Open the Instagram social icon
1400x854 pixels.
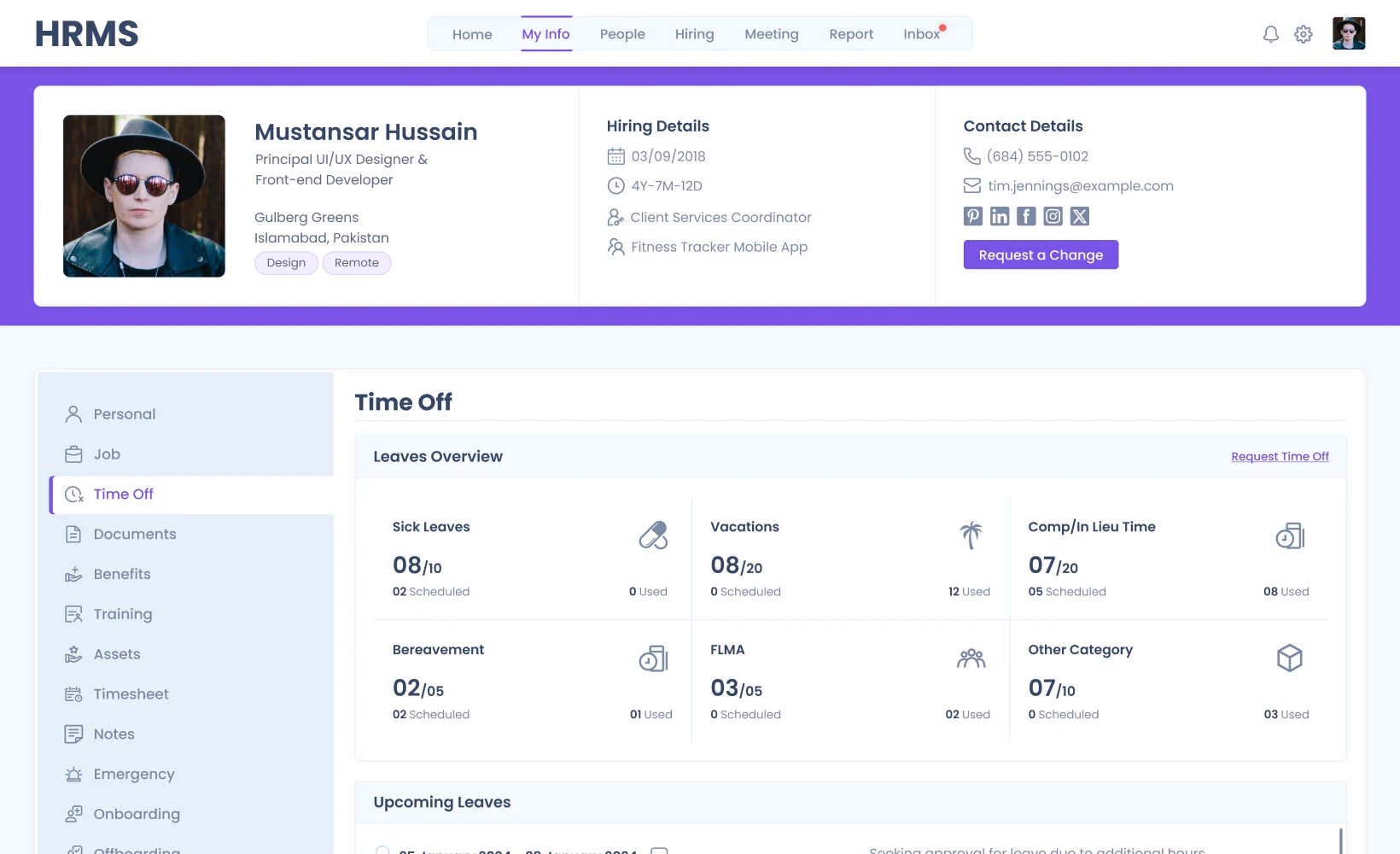click(1053, 216)
